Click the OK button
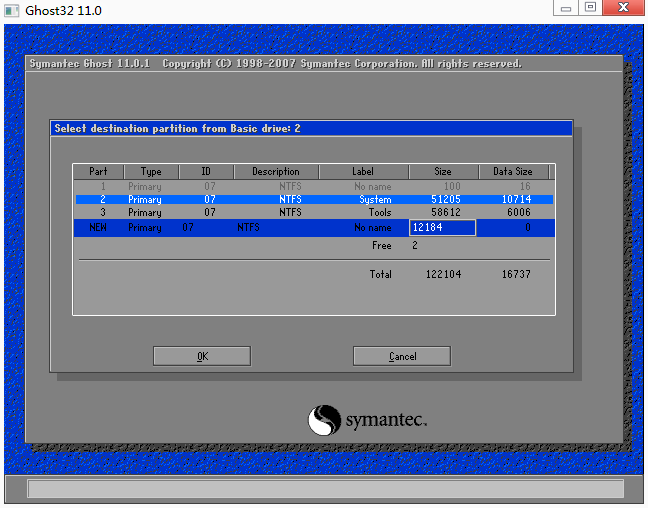648x508 pixels. click(202, 356)
